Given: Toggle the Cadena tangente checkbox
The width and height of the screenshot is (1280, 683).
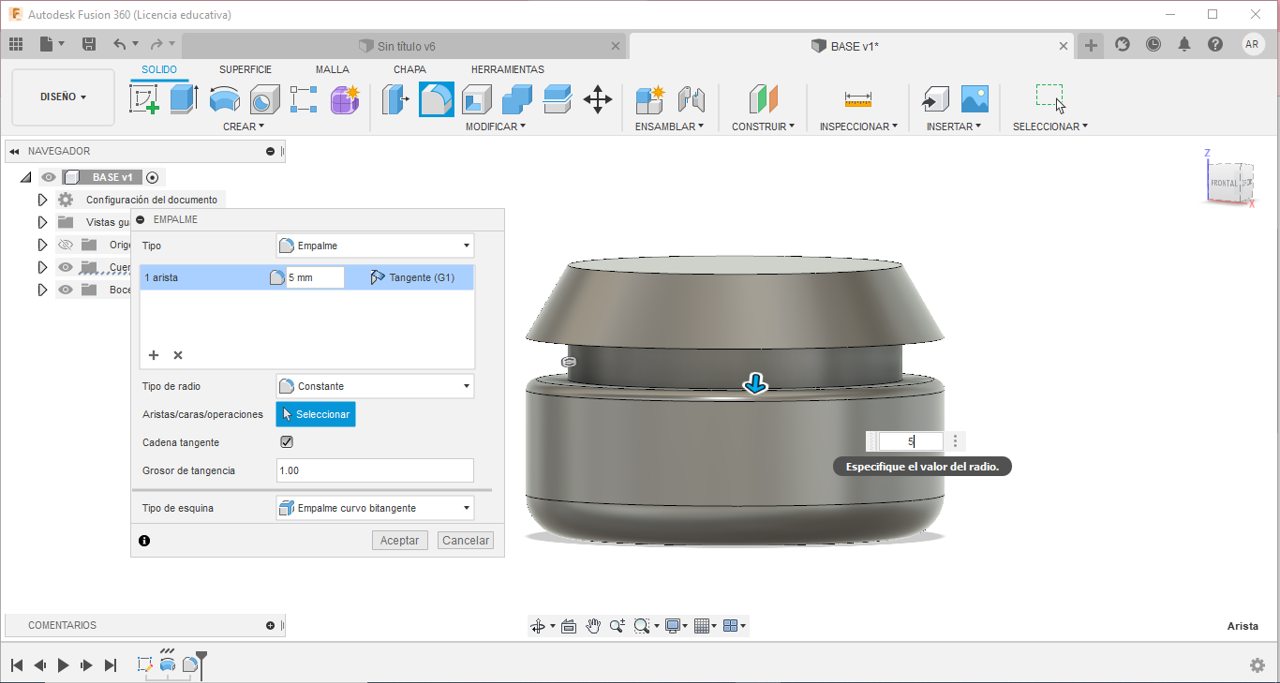Looking at the screenshot, I should pyautogui.click(x=287, y=442).
